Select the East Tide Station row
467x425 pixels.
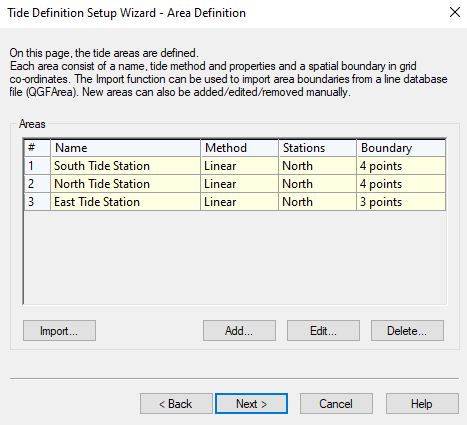(x=235, y=202)
